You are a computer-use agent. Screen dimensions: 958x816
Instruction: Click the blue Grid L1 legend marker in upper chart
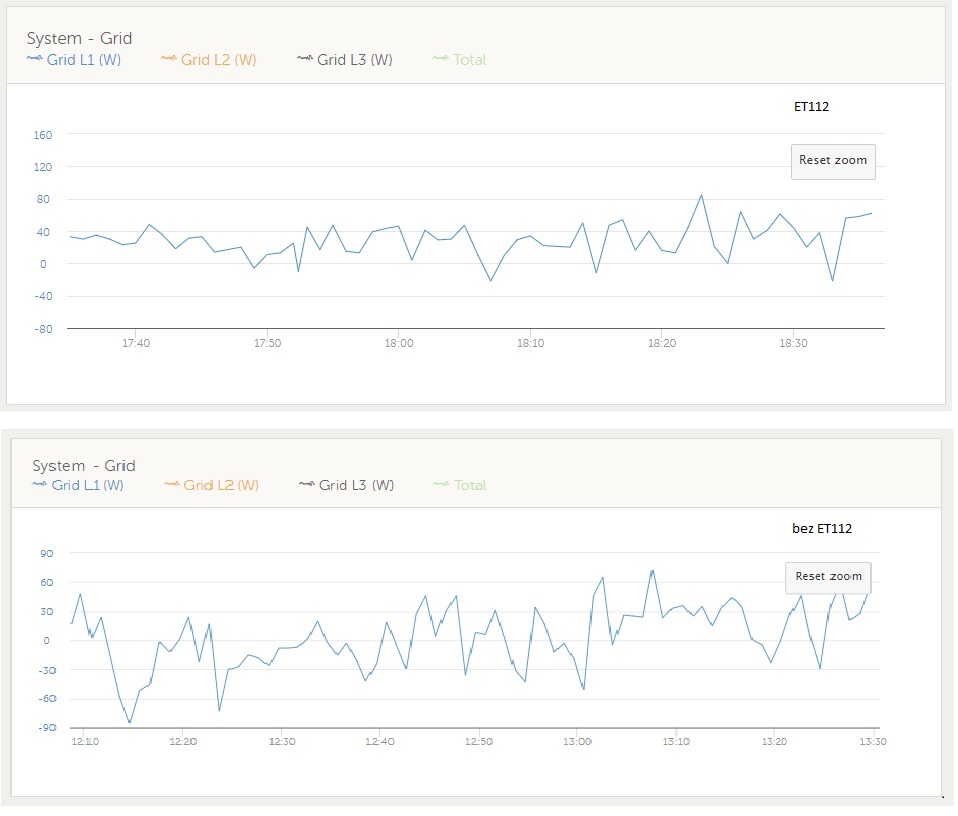[x=34, y=59]
